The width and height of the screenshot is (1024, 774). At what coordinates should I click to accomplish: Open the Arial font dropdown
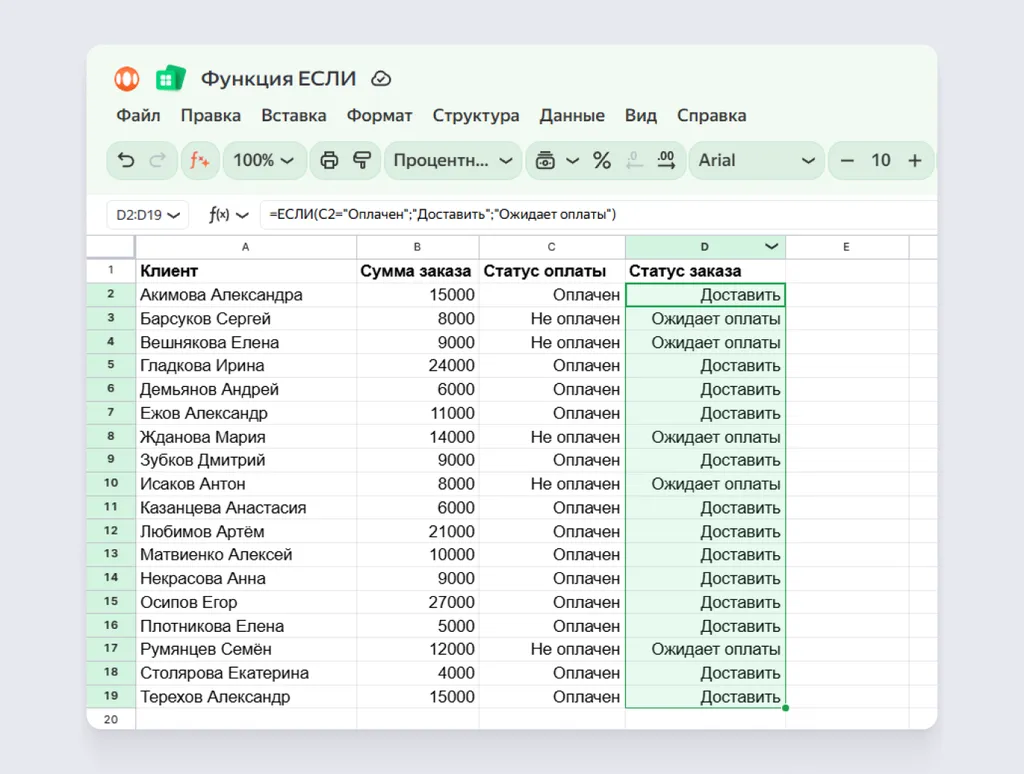tap(756, 160)
